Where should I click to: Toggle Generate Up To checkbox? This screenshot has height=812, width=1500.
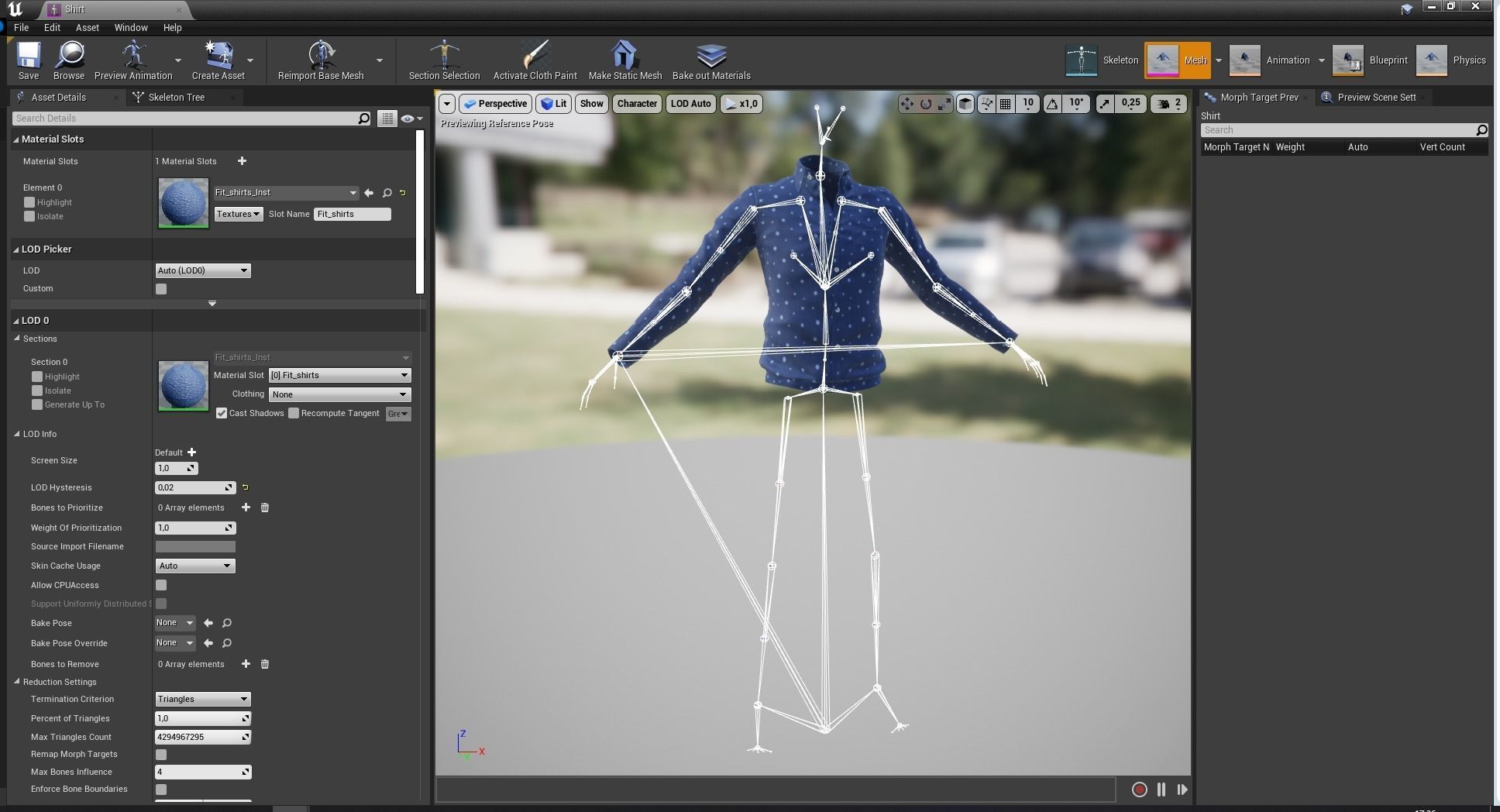(37, 404)
